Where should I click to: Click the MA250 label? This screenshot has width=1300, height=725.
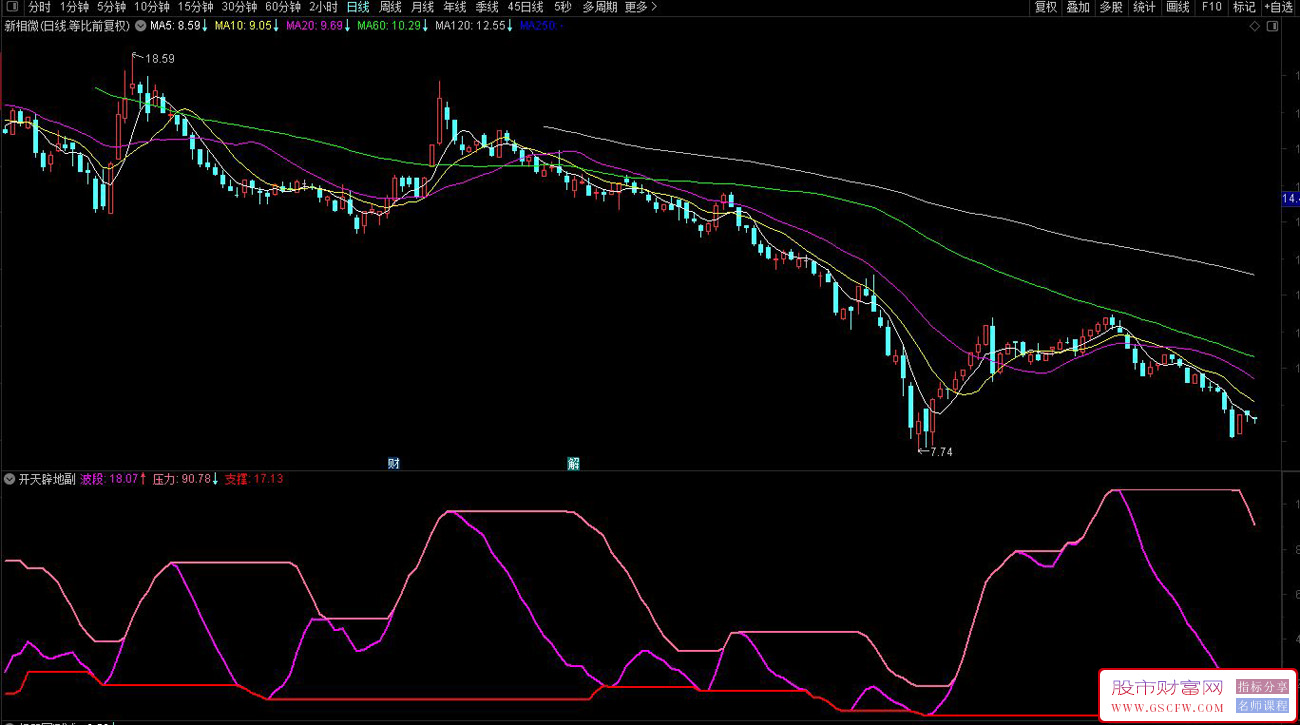point(541,26)
